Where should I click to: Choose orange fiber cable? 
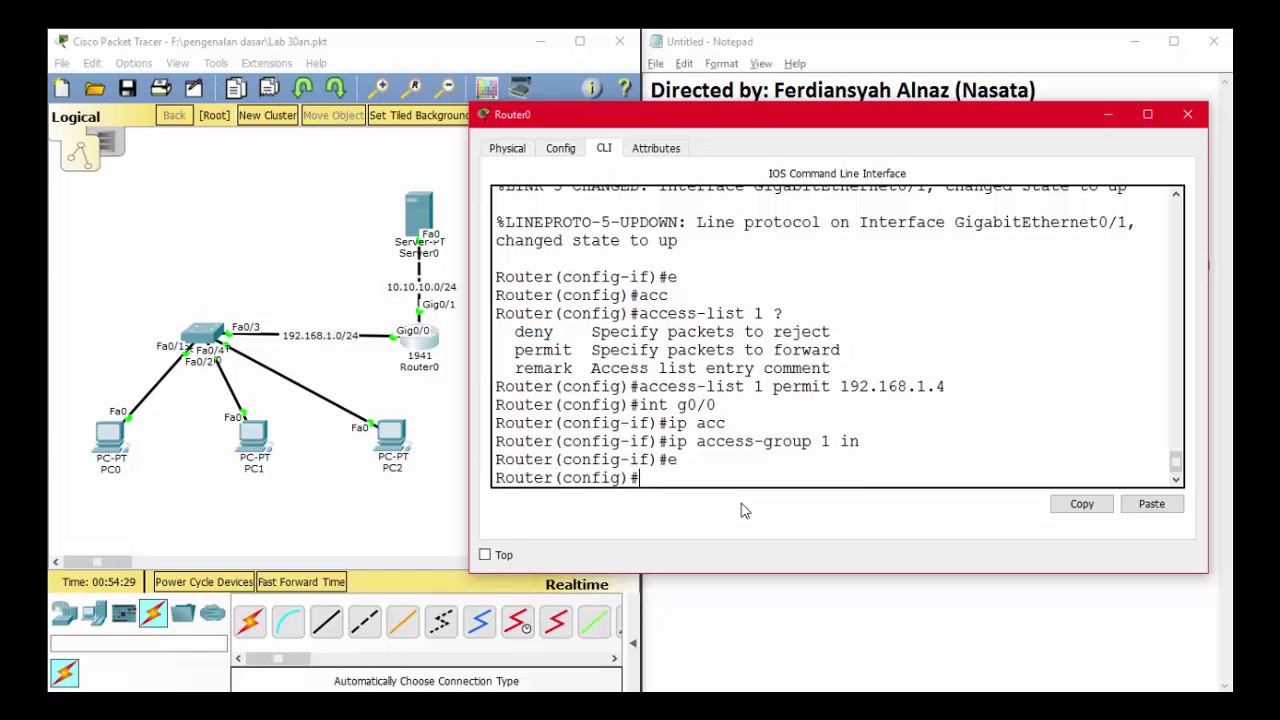tap(402, 622)
